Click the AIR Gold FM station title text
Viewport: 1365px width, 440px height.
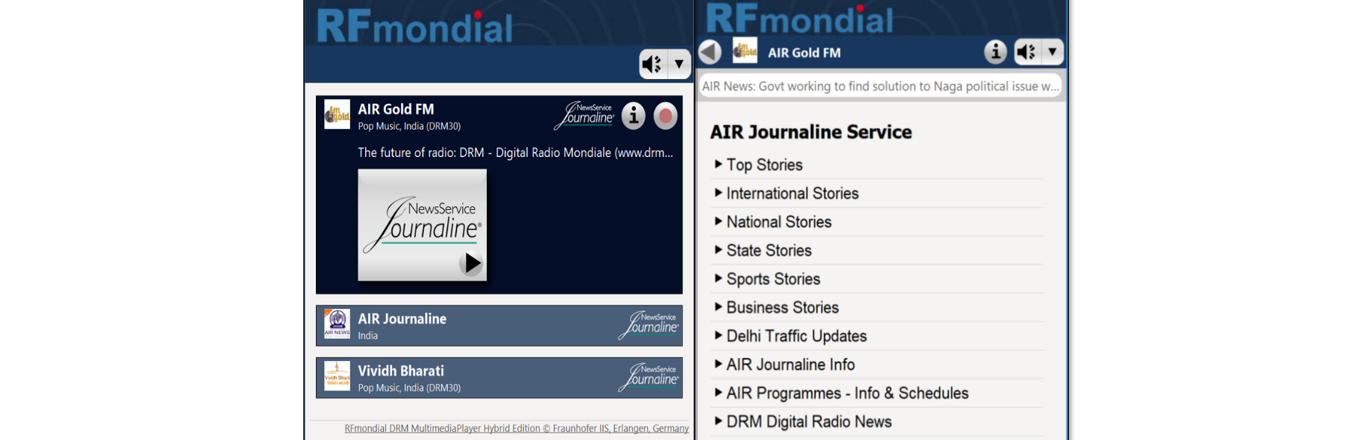pyautogui.click(x=396, y=109)
